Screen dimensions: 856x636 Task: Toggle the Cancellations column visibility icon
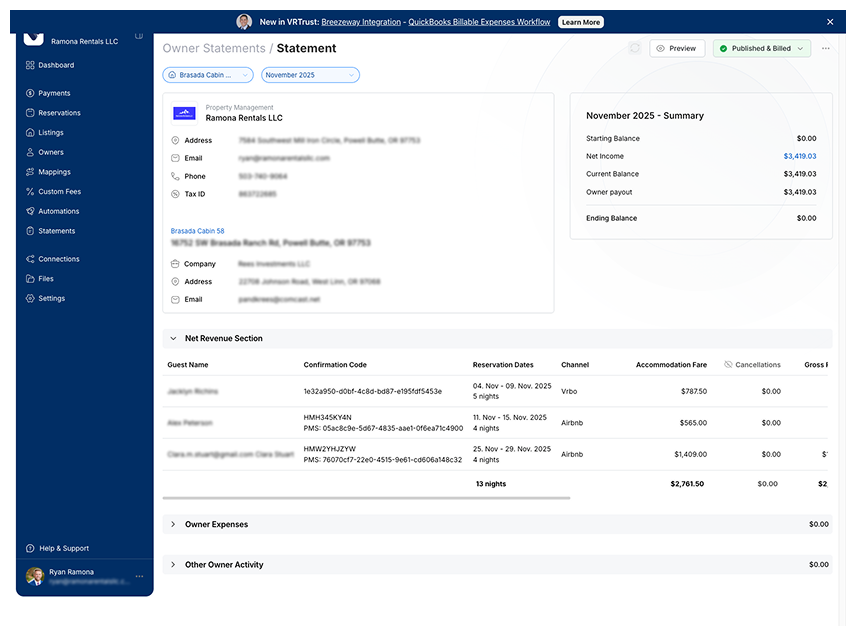[728, 365]
